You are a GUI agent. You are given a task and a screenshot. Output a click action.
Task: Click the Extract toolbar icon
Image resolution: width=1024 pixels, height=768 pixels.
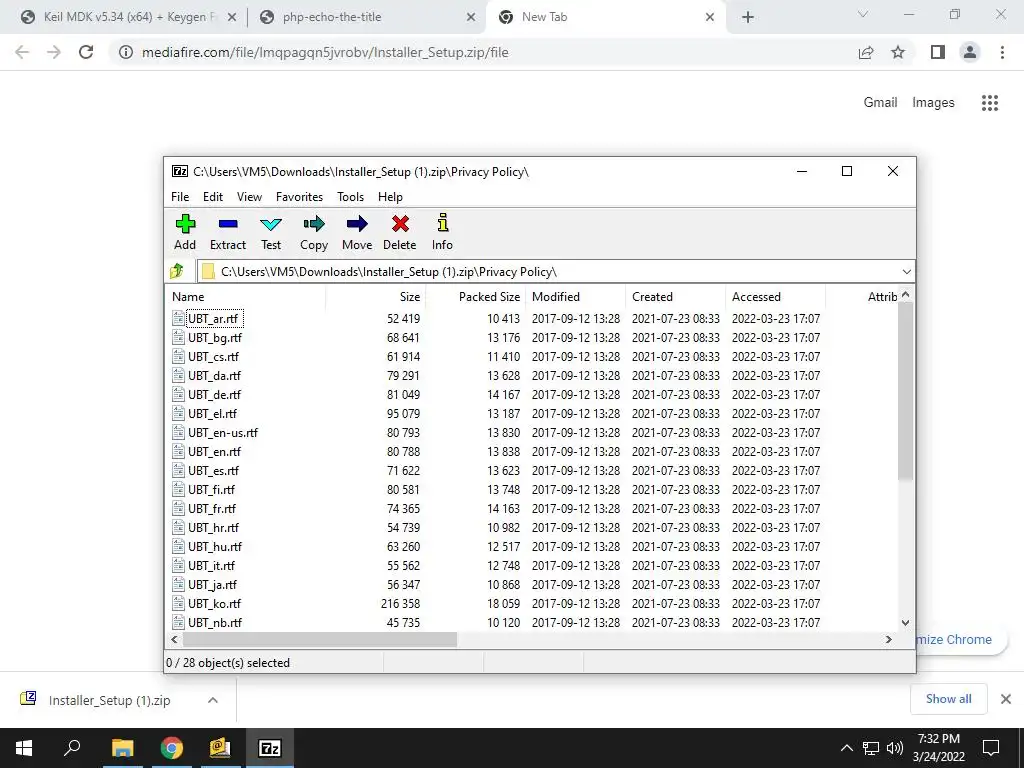coord(228,224)
